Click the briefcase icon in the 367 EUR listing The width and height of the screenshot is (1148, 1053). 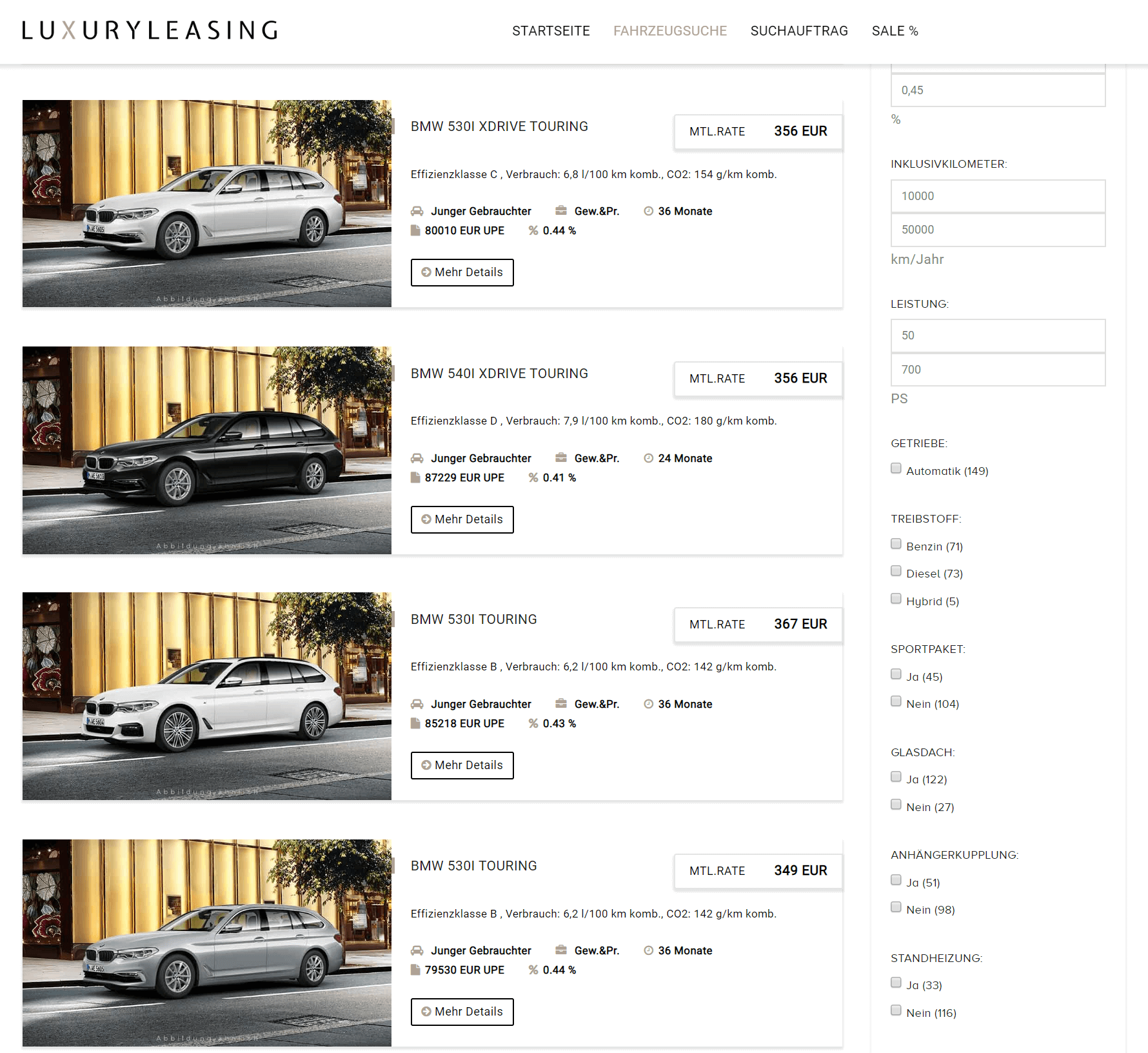(x=561, y=703)
